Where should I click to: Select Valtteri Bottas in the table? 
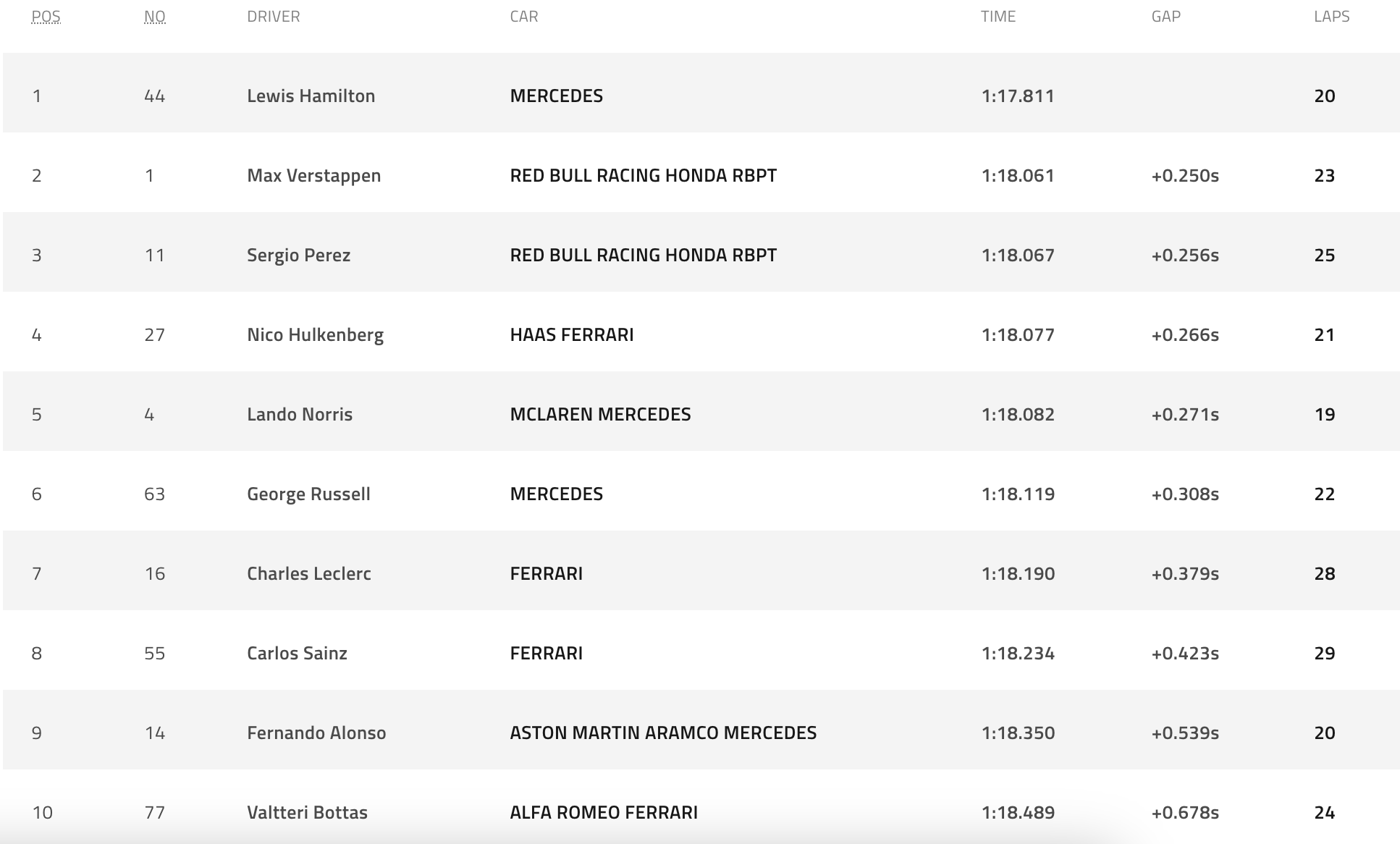[x=307, y=813]
